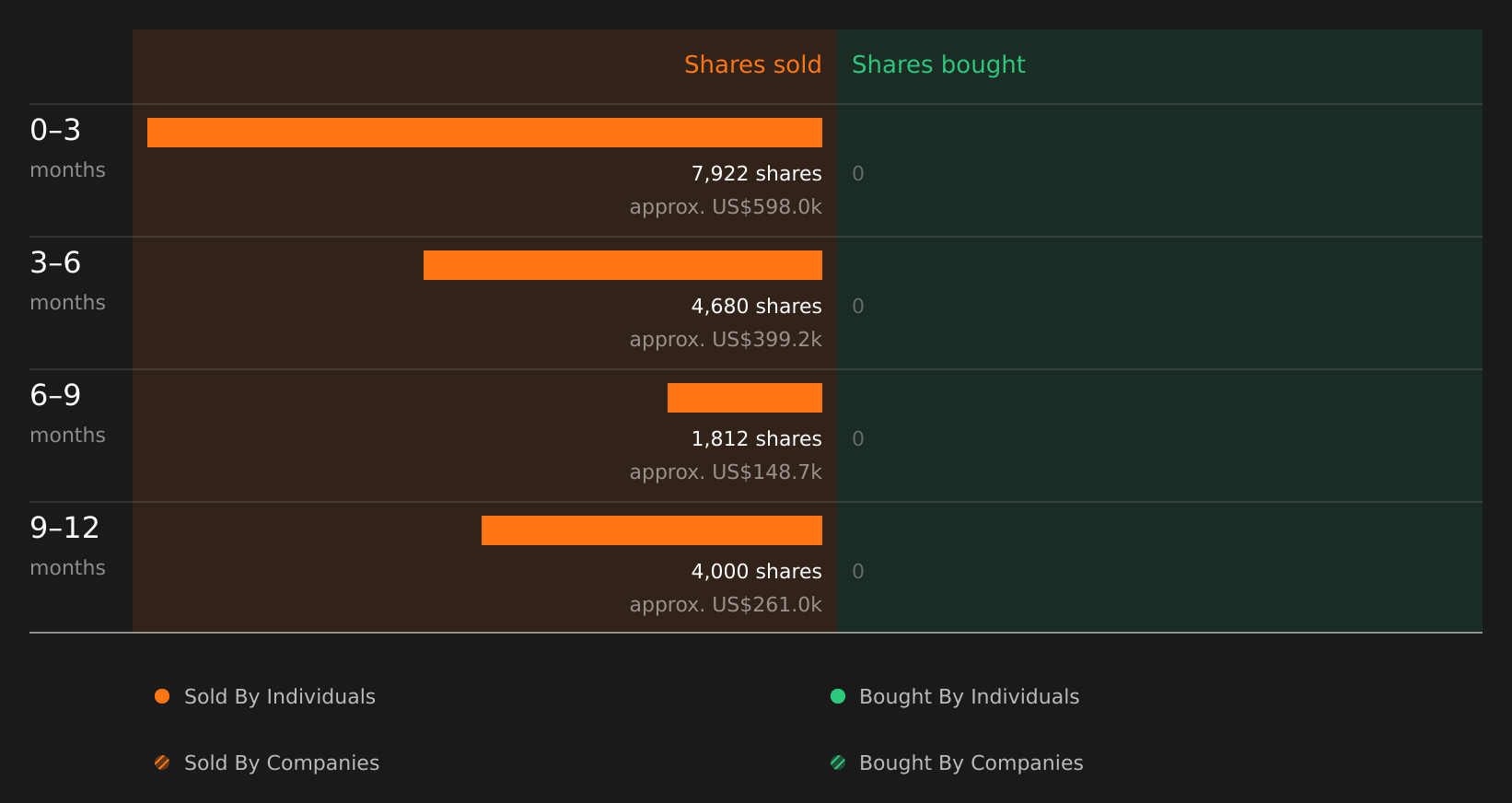The height and width of the screenshot is (803, 1512).
Task: Click the striped Bought By Companies legend icon
Action: [x=838, y=762]
